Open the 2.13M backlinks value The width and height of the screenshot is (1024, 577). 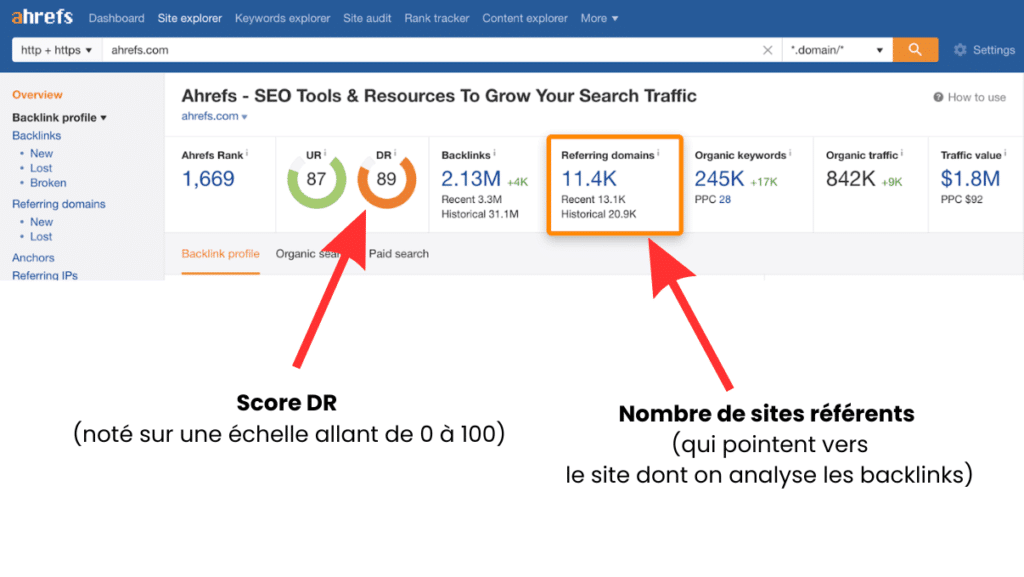[x=471, y=179]
